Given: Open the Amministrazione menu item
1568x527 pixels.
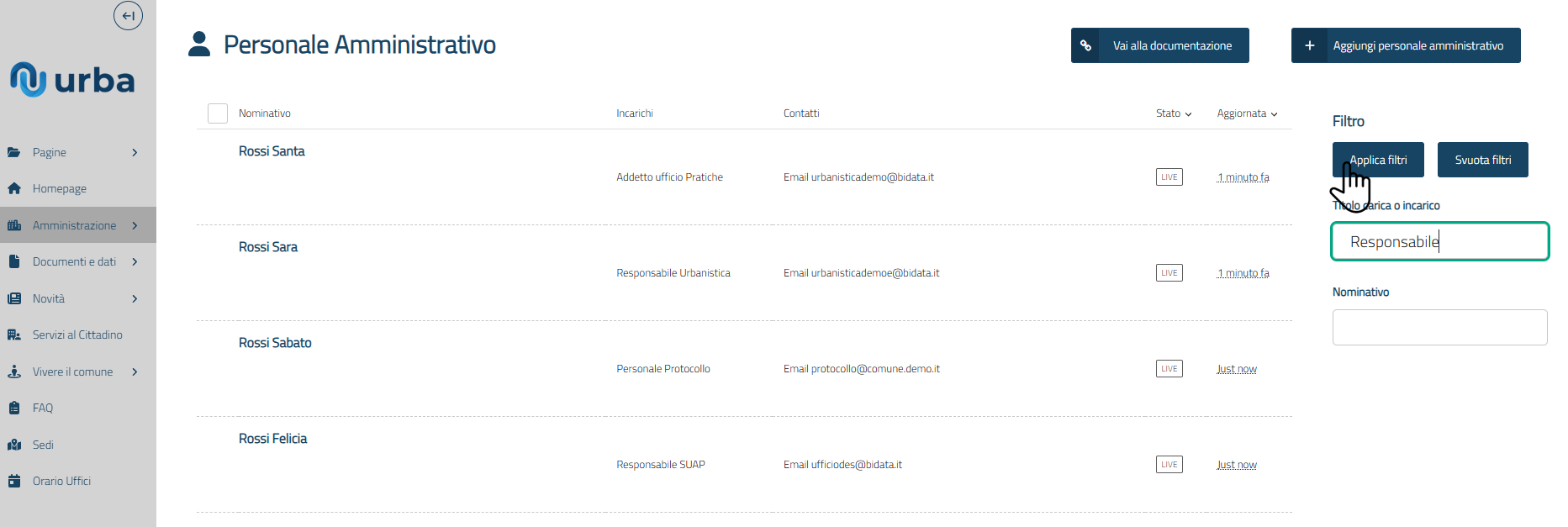Looking at the screenshot, I should coord(74,225).
